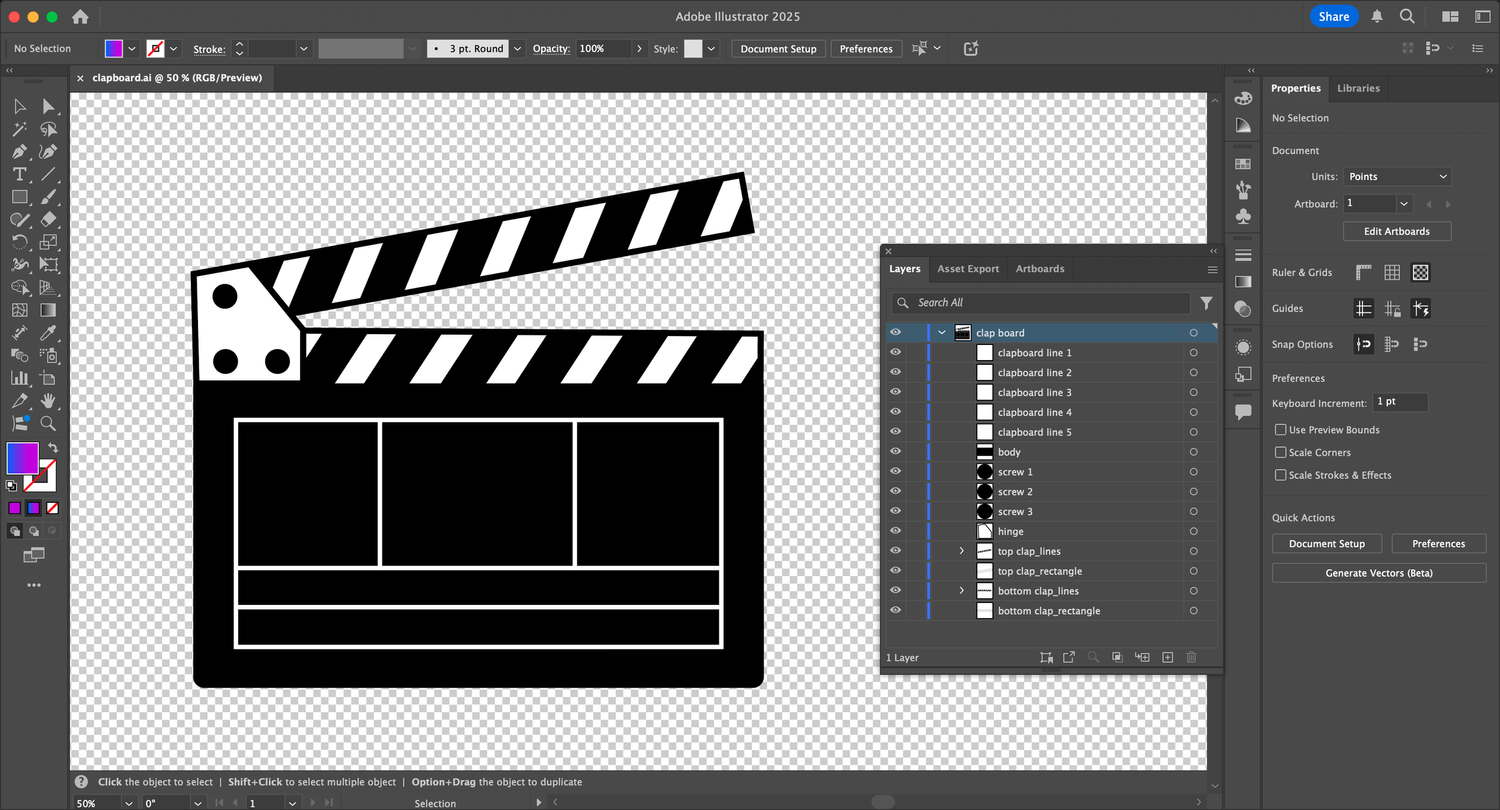This screenshot has width=1500, height=810.
Task: Hide the body layer
Action: point(895,452)
